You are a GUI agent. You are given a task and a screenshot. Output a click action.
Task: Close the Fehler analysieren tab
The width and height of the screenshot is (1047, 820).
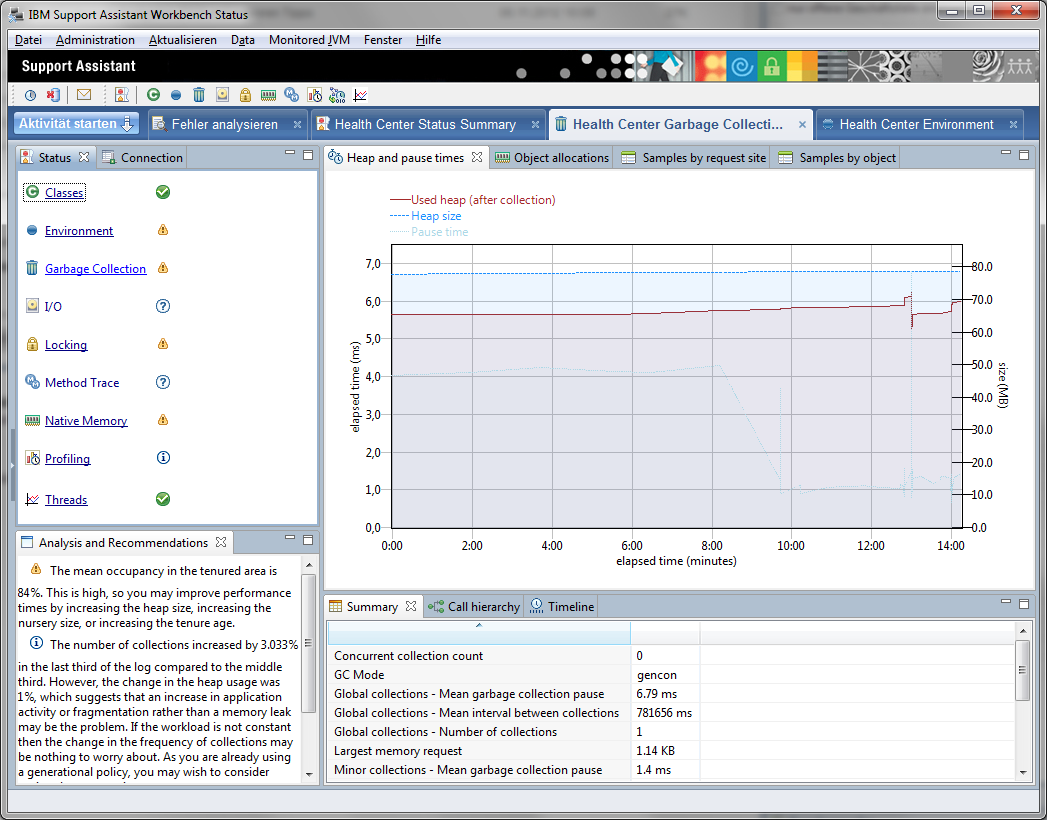tap(297, 125)
